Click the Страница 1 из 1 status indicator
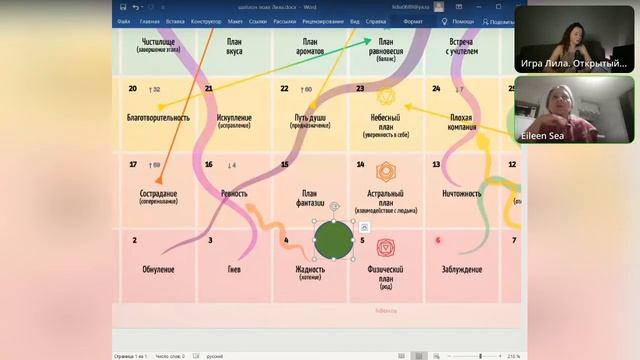Image resolution: width=640 pixels, height=360 pixels. (x=130, y=356)
